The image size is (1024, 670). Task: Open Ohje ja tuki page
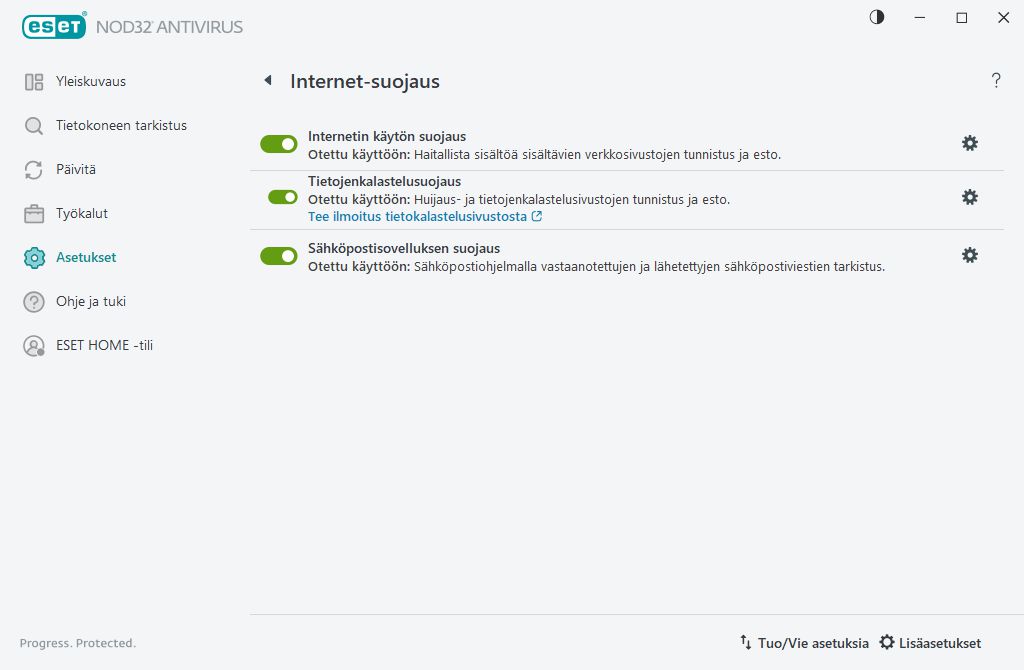tap(90, 302)
